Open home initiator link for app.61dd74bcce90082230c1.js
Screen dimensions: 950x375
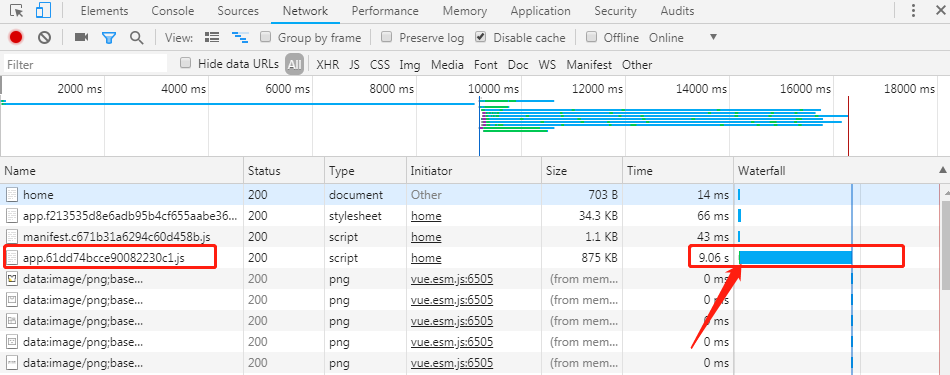(x=426, y=258)
